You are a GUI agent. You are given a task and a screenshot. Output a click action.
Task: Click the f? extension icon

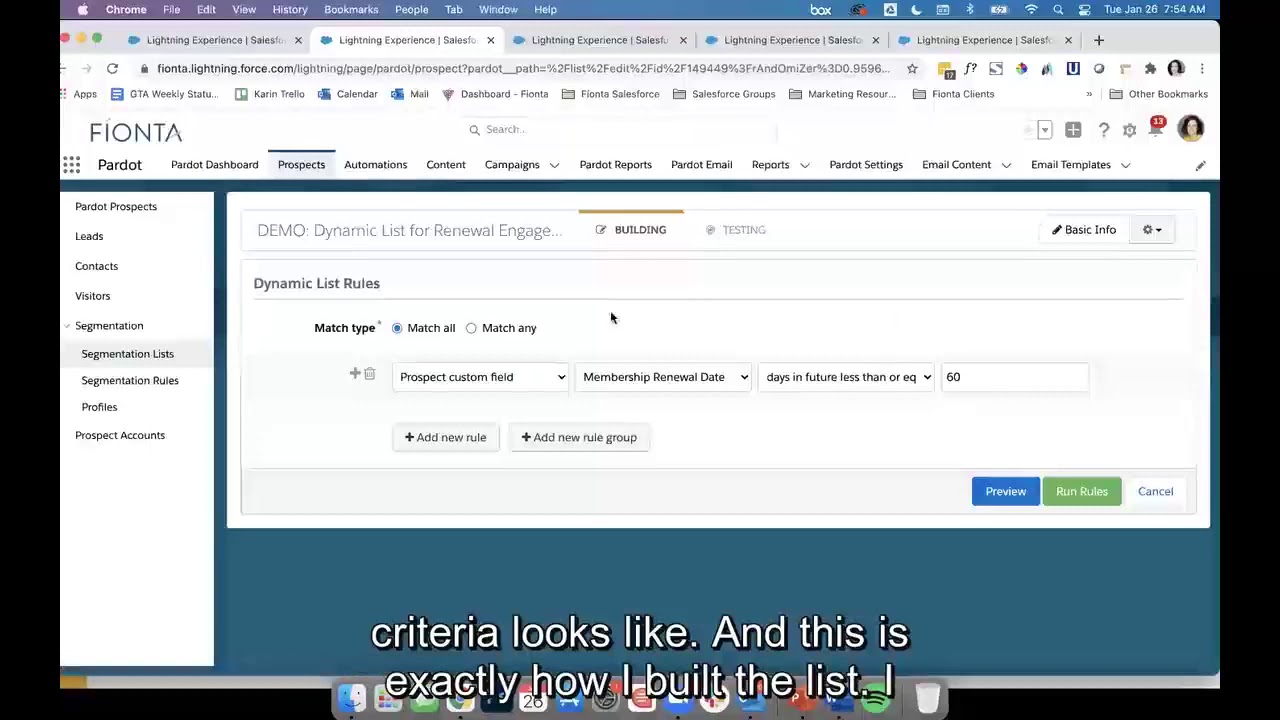[x=970, y=69]
